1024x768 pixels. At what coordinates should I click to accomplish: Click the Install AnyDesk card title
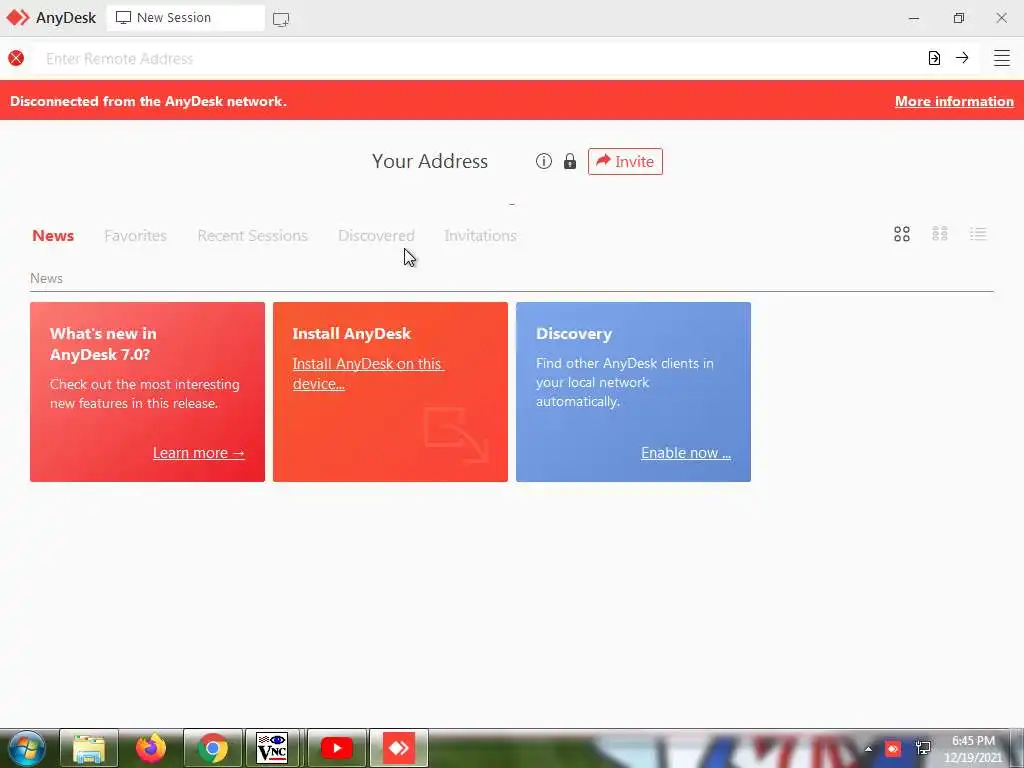coord(351,334)
